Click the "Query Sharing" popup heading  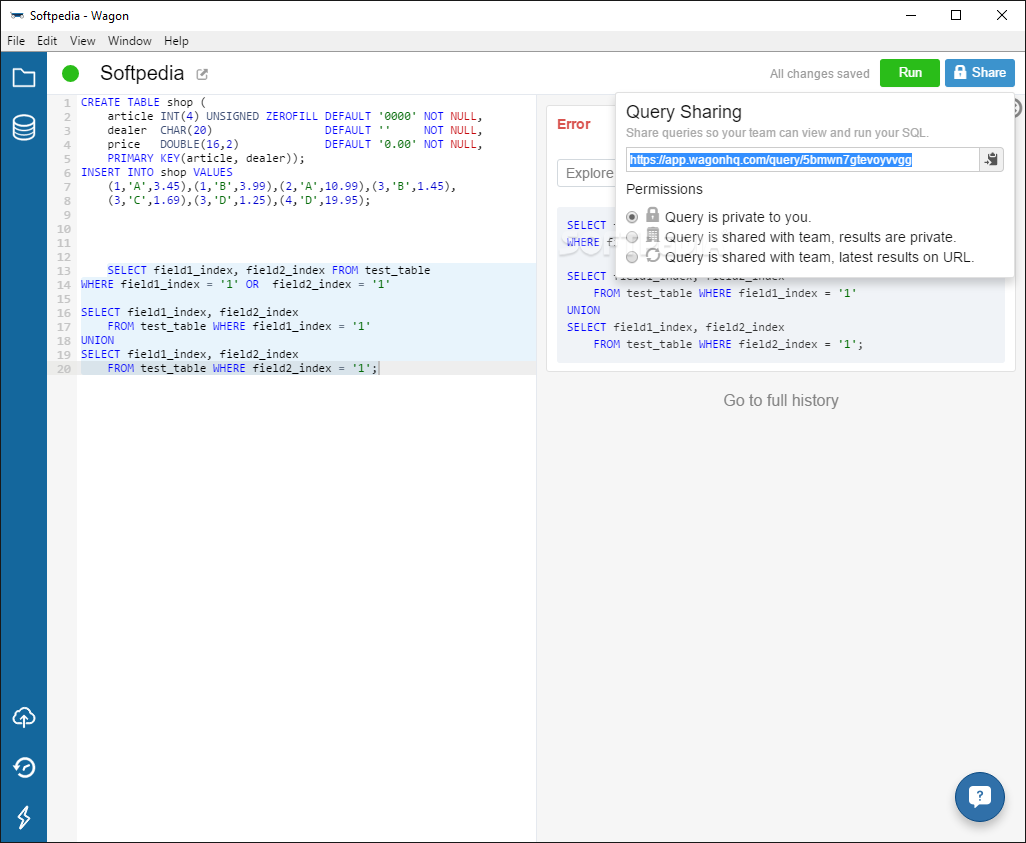click(684, 112)
